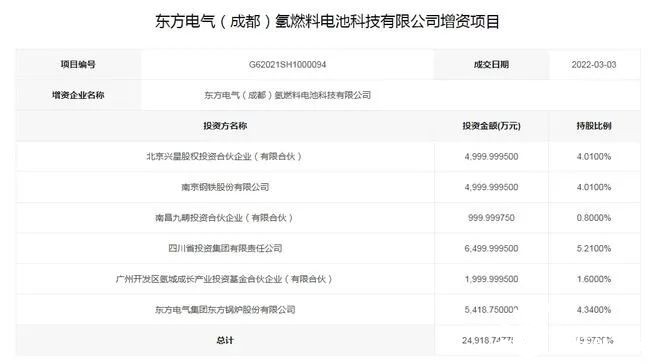Select investor 南昌九鼎投资合伙企业（有限合伙）
The height and width of the screenshot is (364, 660).
225,218
